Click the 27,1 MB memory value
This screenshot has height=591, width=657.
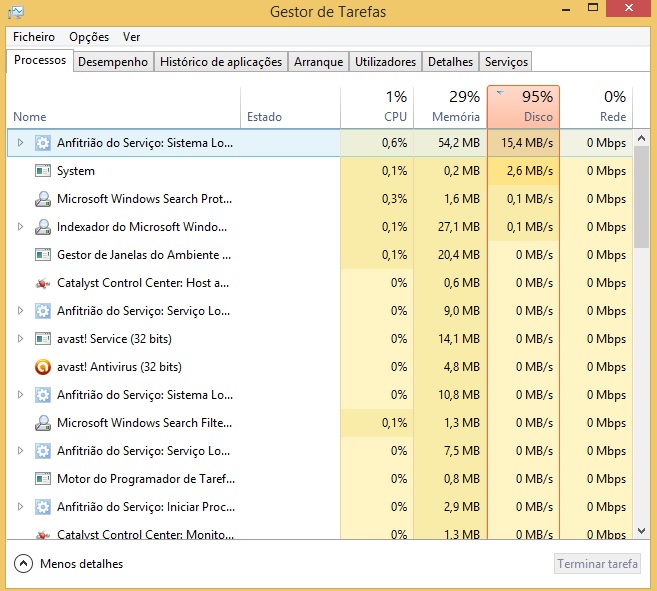pos(459,227)
